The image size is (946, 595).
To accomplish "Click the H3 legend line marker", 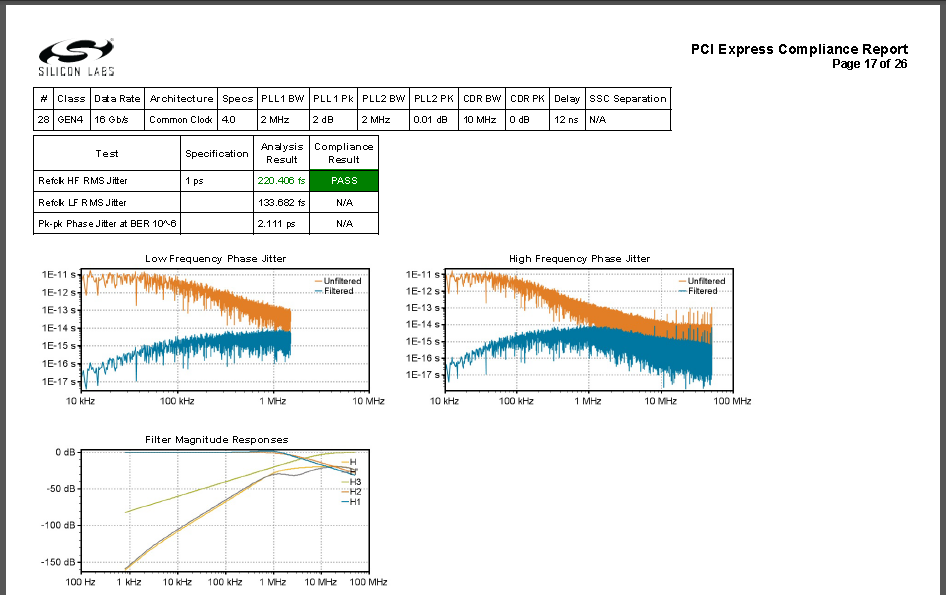I will click(345, 481).
